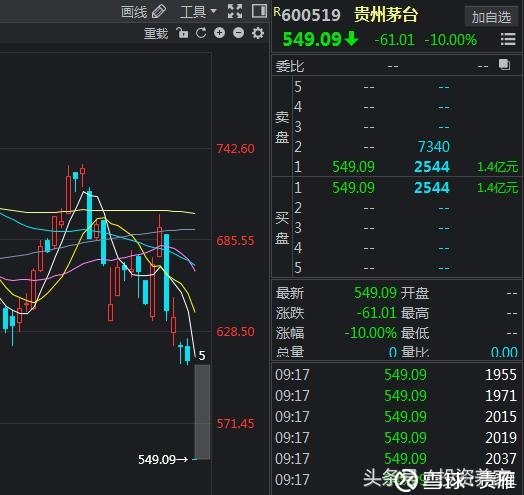Image resolution: width=524 pixels, height=495 pixels.
Task: Click stock name 贵州茅台
Action: pyautogui.click(x=386, y=14)
